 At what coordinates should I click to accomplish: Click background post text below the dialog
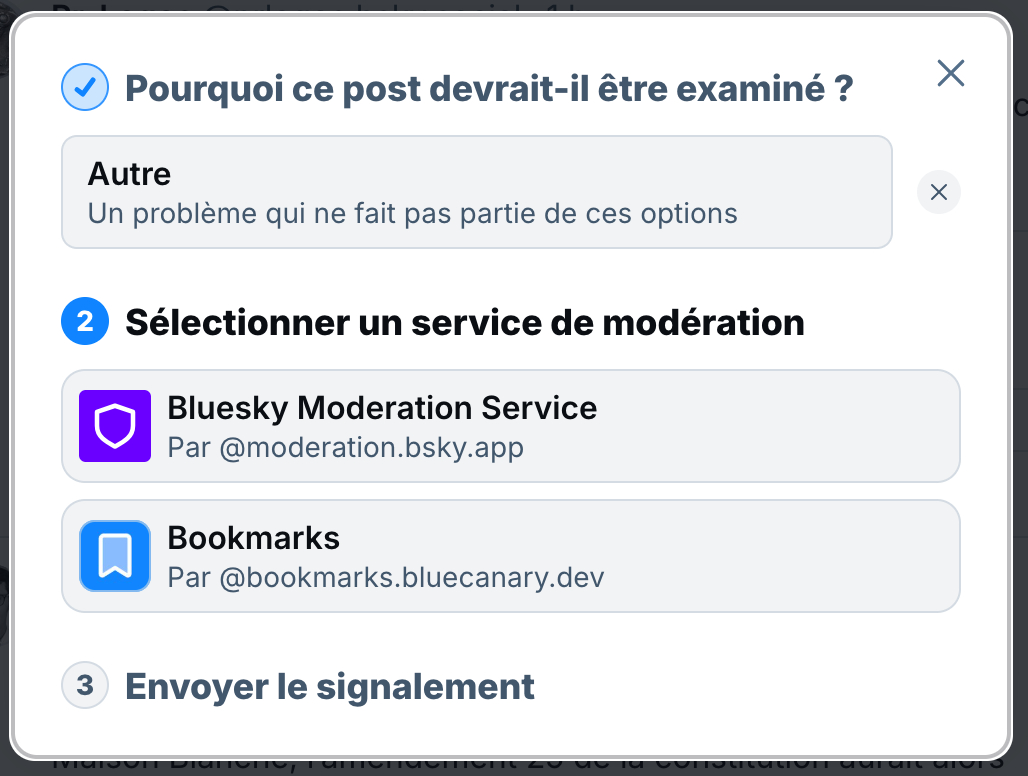pos(500,766)
